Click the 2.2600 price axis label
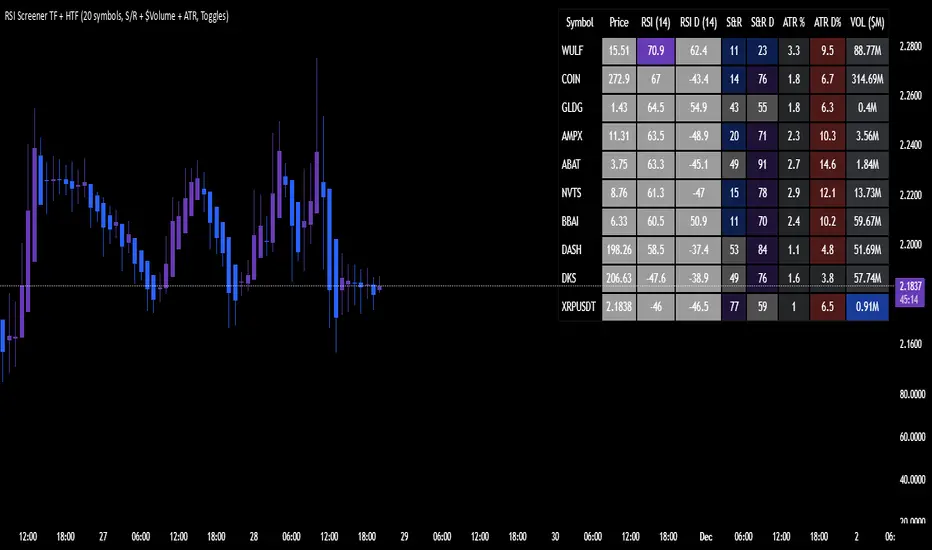The width and height of the screenshot is (932, 550). coord(911,96)
